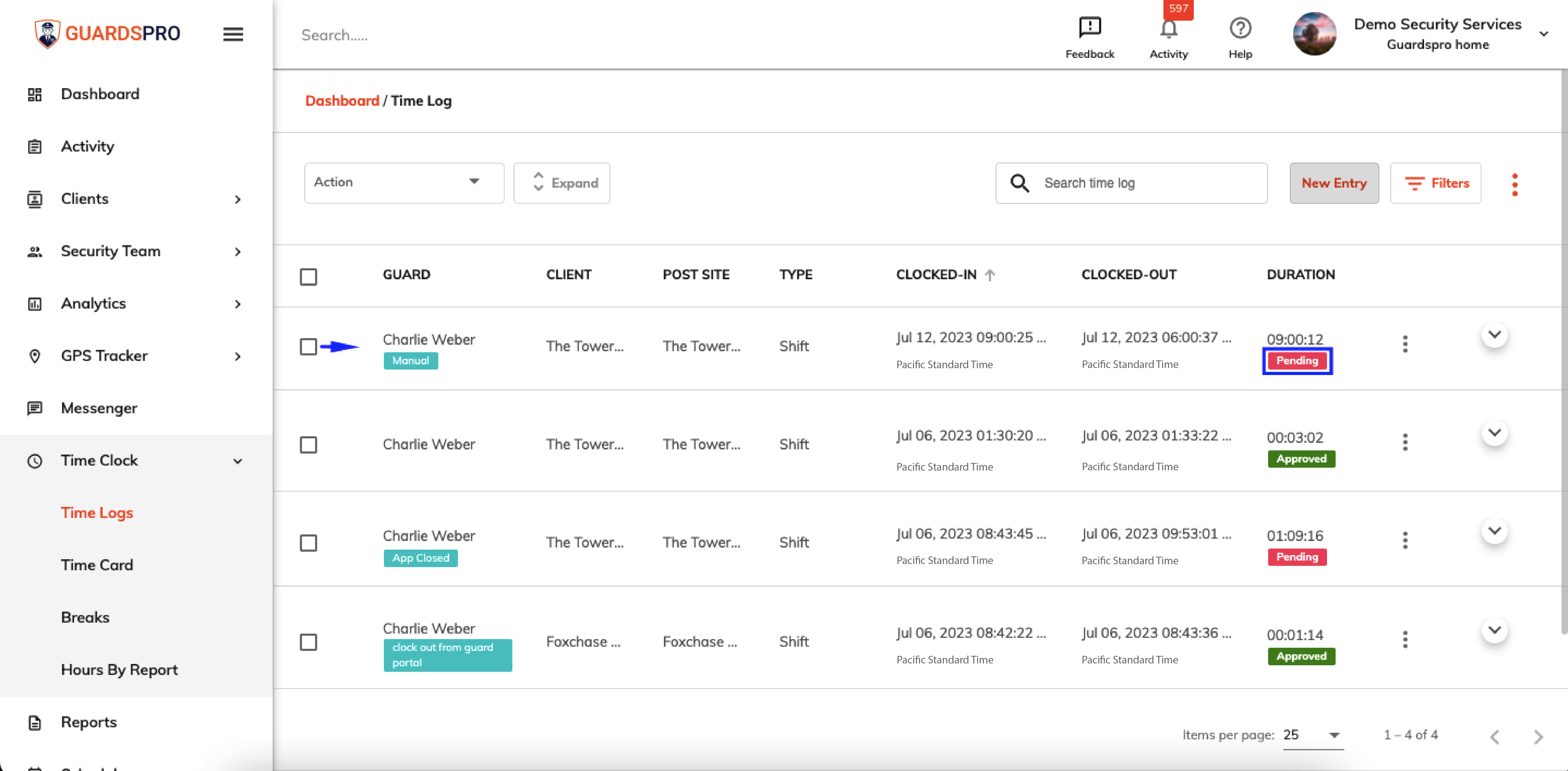Open the Filters button

pos(1435,183)
